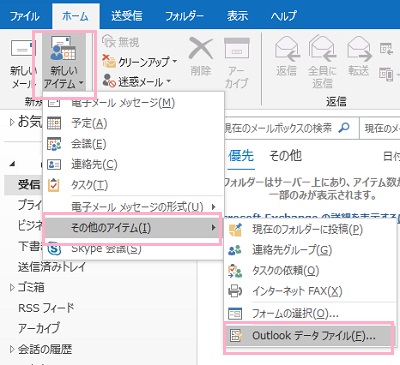
Task: Select Meeting (会議) icon item
Action: click(x=54, y=144)
